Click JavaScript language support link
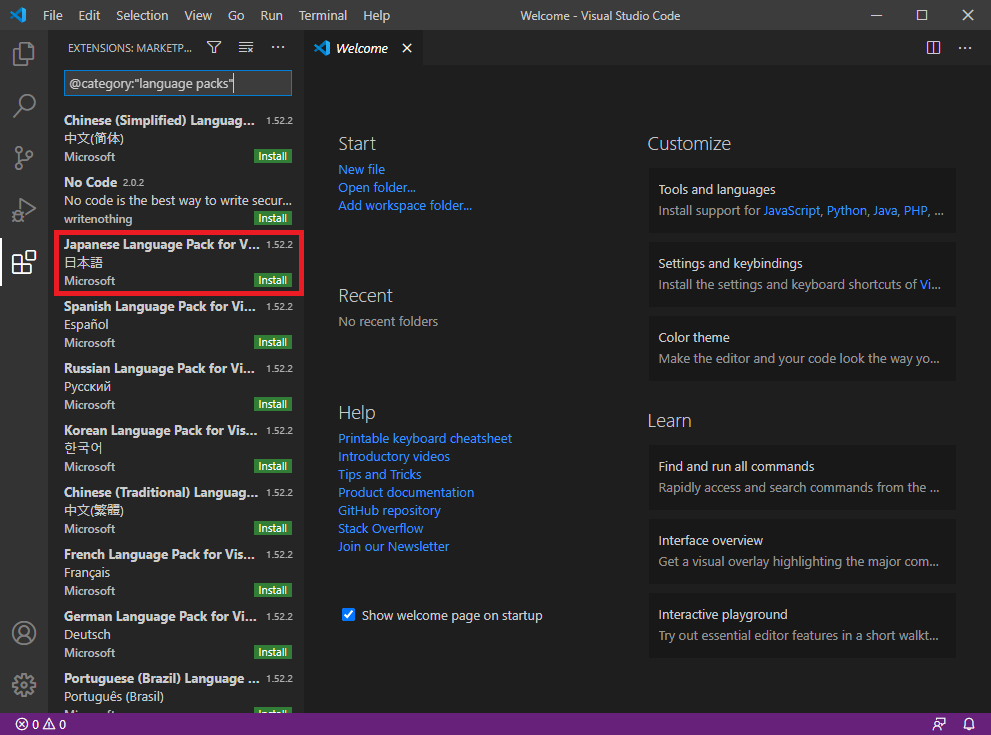 791,210
